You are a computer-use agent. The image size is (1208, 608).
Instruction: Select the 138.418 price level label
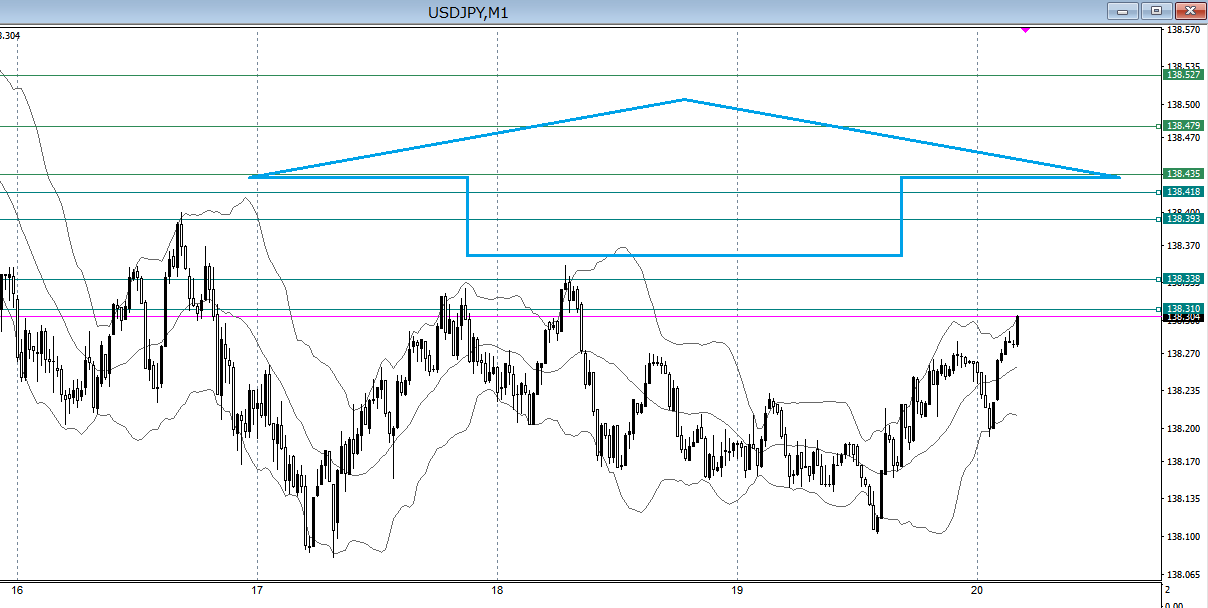click(1183, 192)
